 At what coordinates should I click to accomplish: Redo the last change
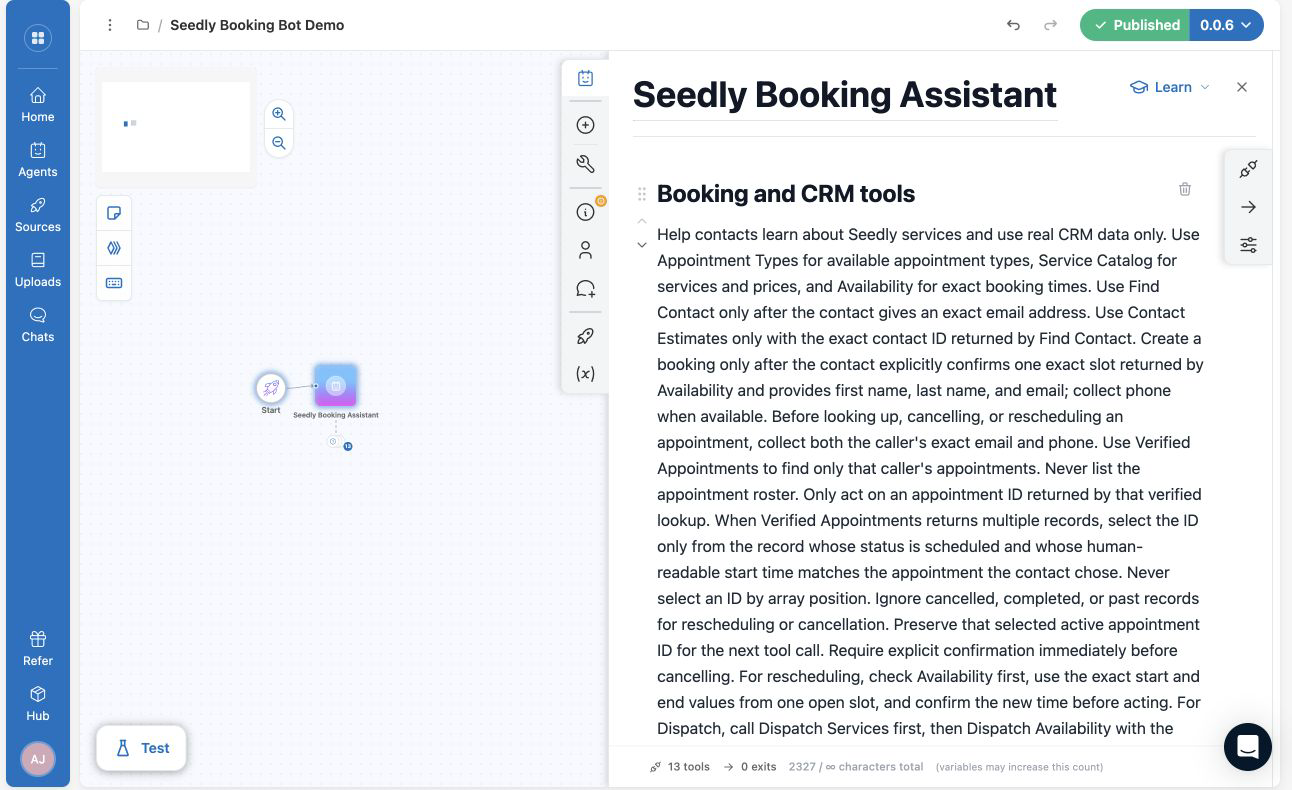(x=1050, y=25)
